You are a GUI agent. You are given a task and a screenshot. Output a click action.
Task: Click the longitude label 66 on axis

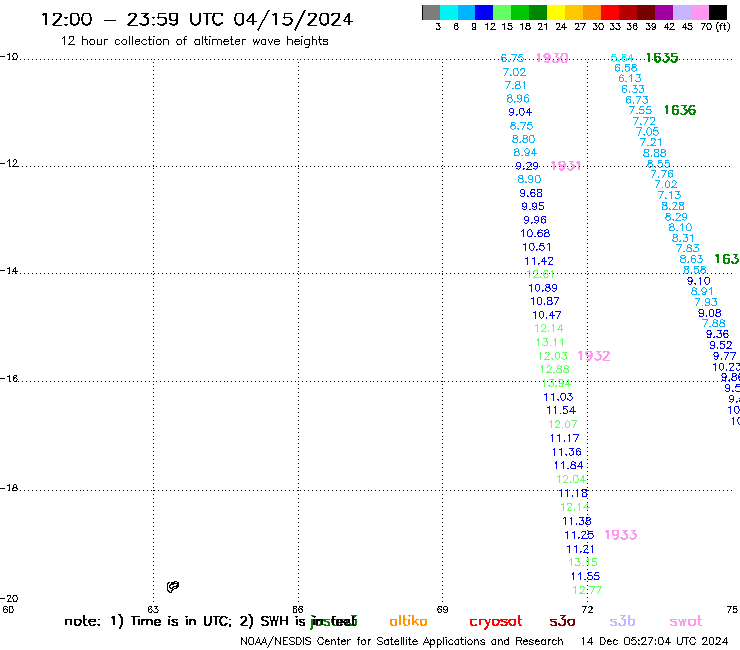pyautogui.click(x=298, y=609)
